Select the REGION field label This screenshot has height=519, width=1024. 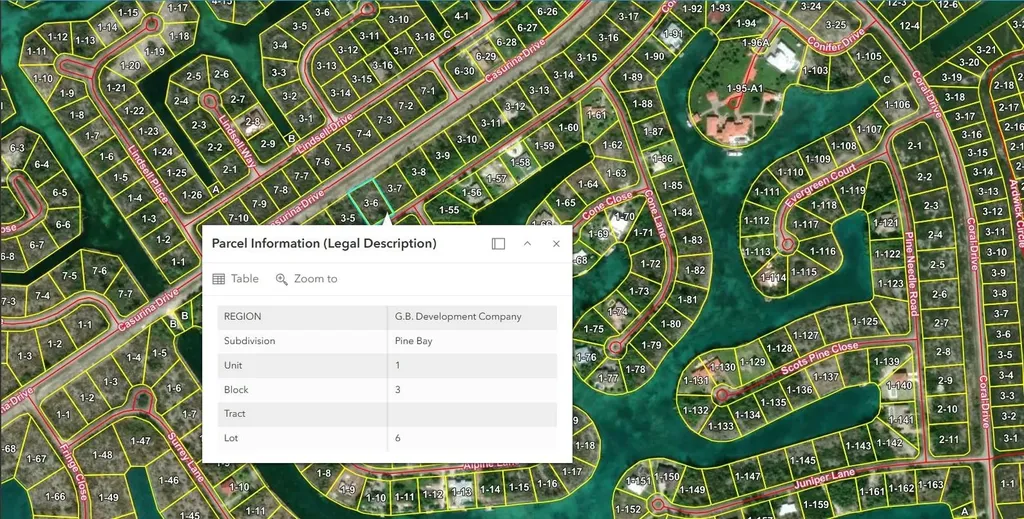[242, 317]
